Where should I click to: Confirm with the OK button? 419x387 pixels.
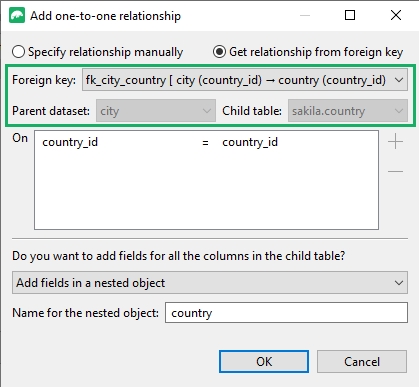coord(264,362)
